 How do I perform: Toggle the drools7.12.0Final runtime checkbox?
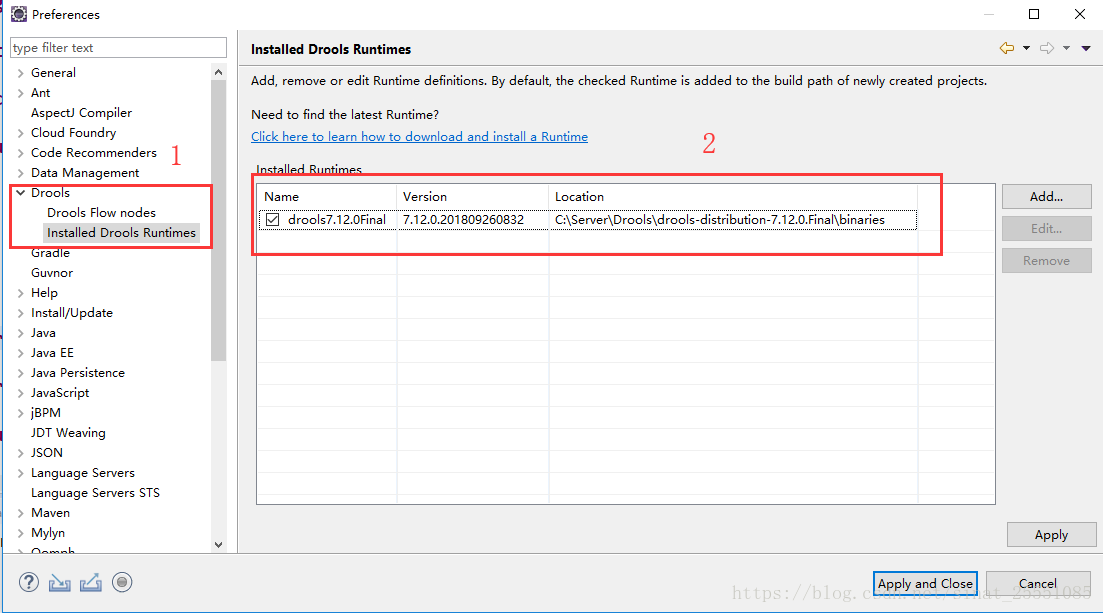(273, 220)
